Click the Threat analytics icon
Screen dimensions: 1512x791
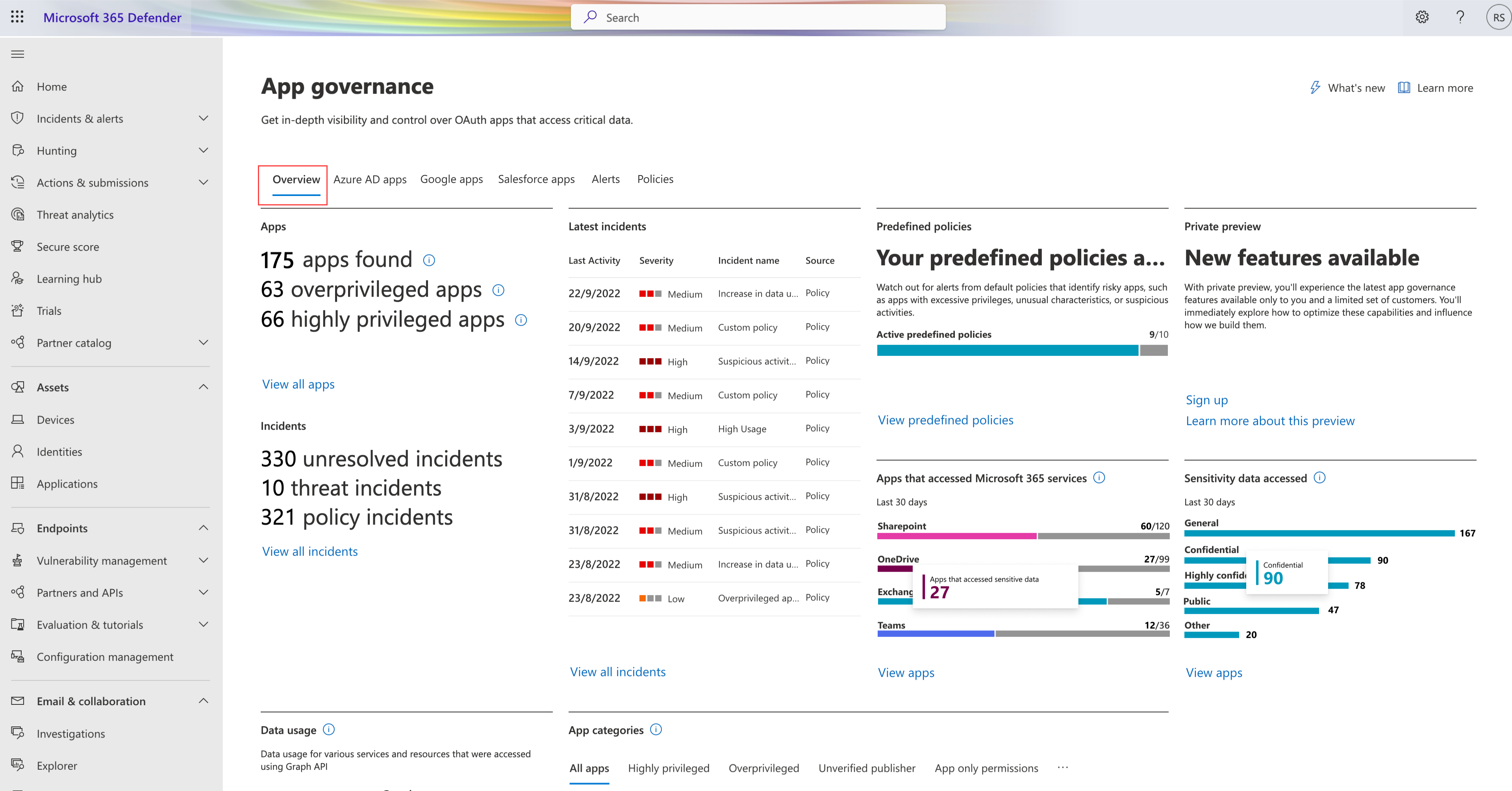(x=20, y=214)
